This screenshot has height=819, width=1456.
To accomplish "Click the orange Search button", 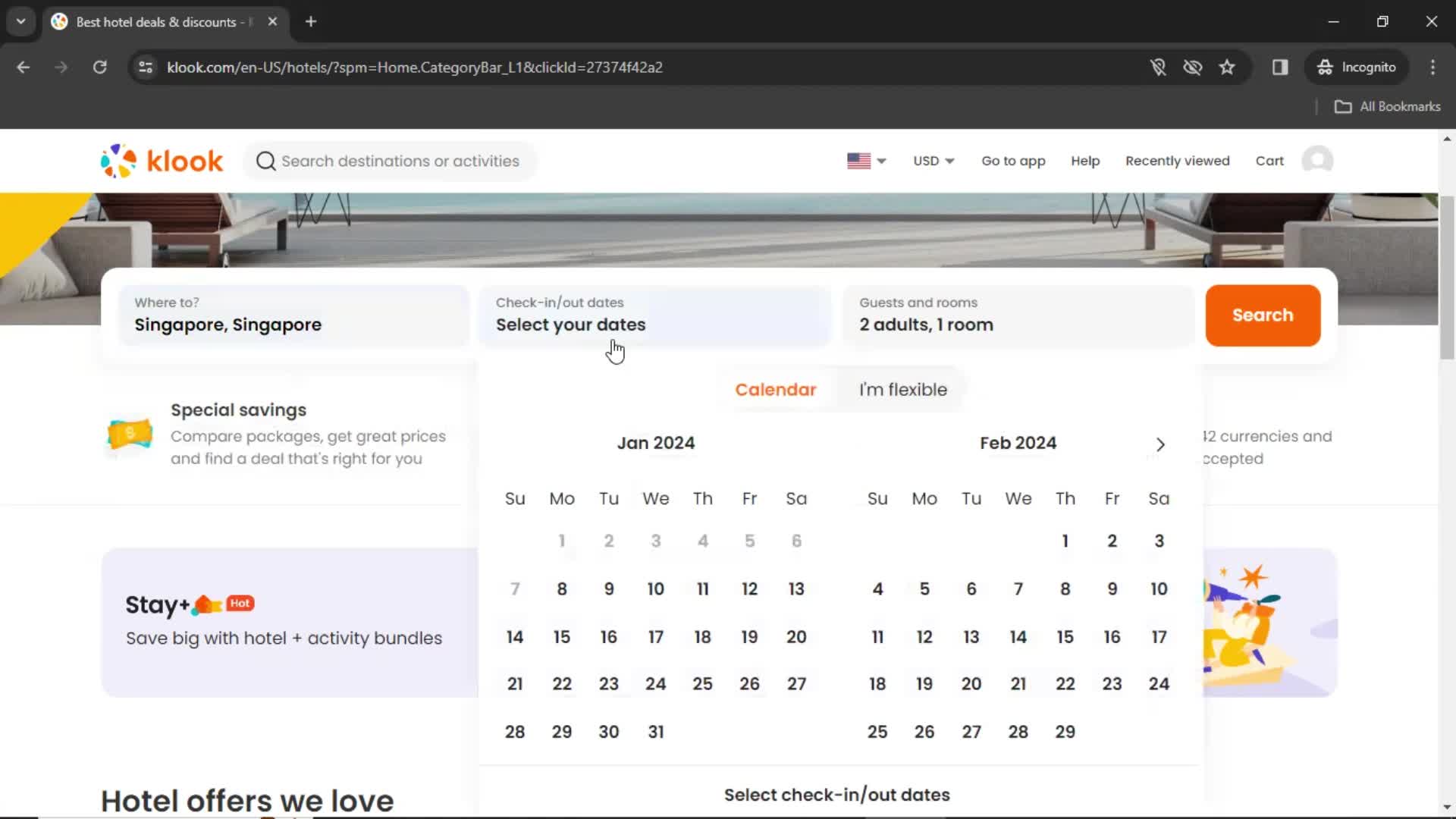I will pos(1262,315).
